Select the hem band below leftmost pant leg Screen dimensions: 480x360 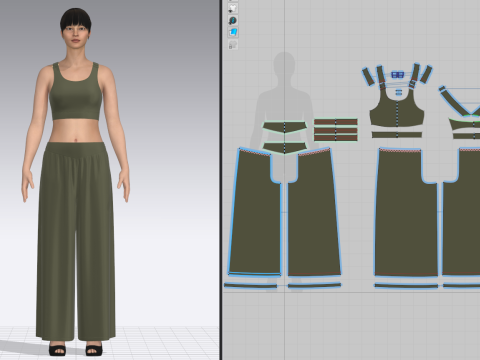(250, 285)
